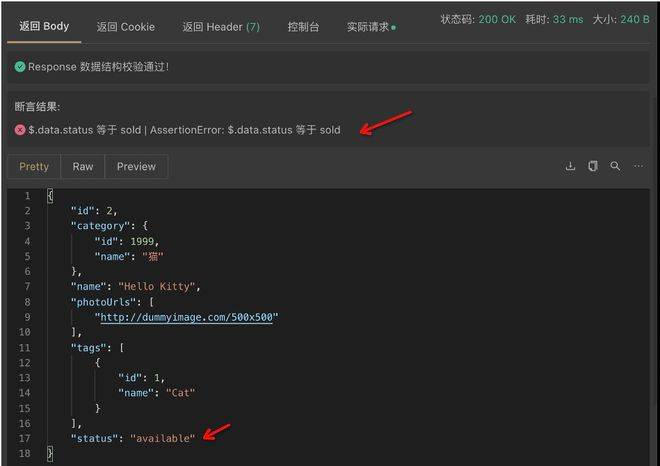
Task: Open the 实际请求 tab
Action: click(369, 27)
